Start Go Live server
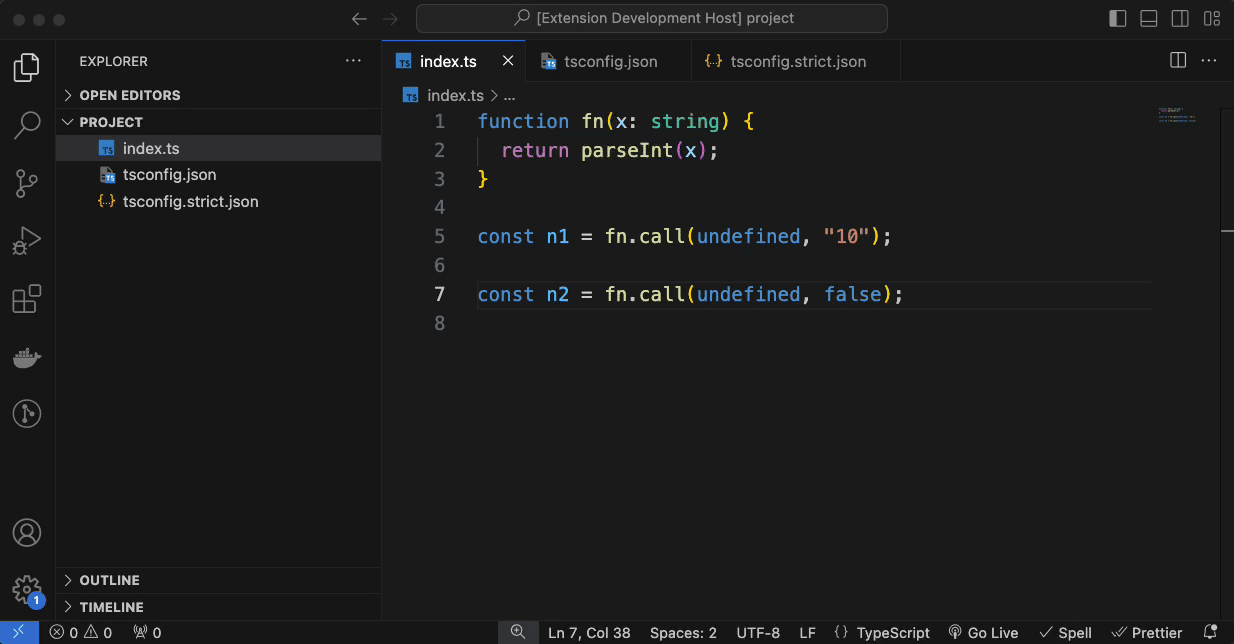The width and height of the screenshot is (1234, 644). [983, 632]
